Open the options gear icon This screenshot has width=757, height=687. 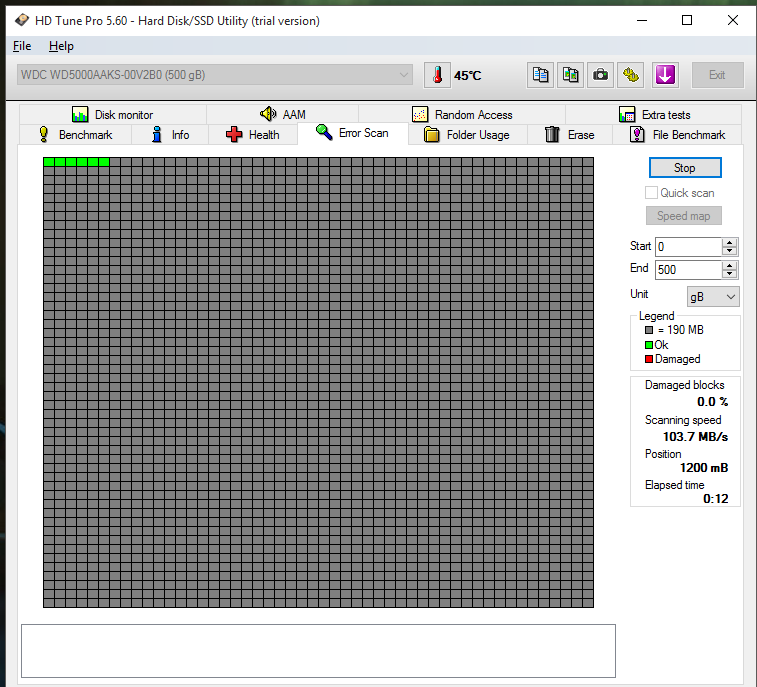pos(631,75)
